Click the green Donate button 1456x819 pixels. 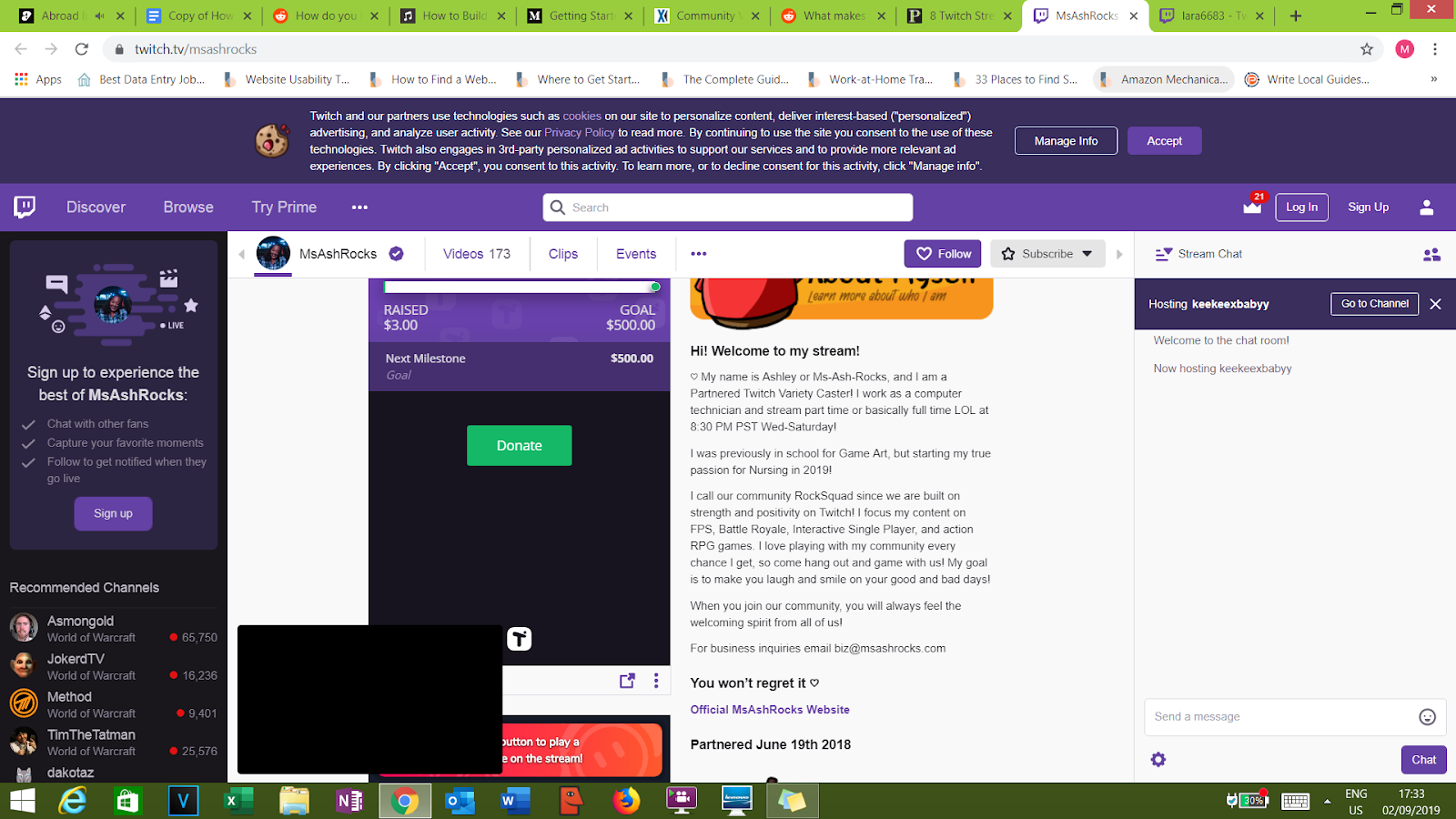(520, 446)
